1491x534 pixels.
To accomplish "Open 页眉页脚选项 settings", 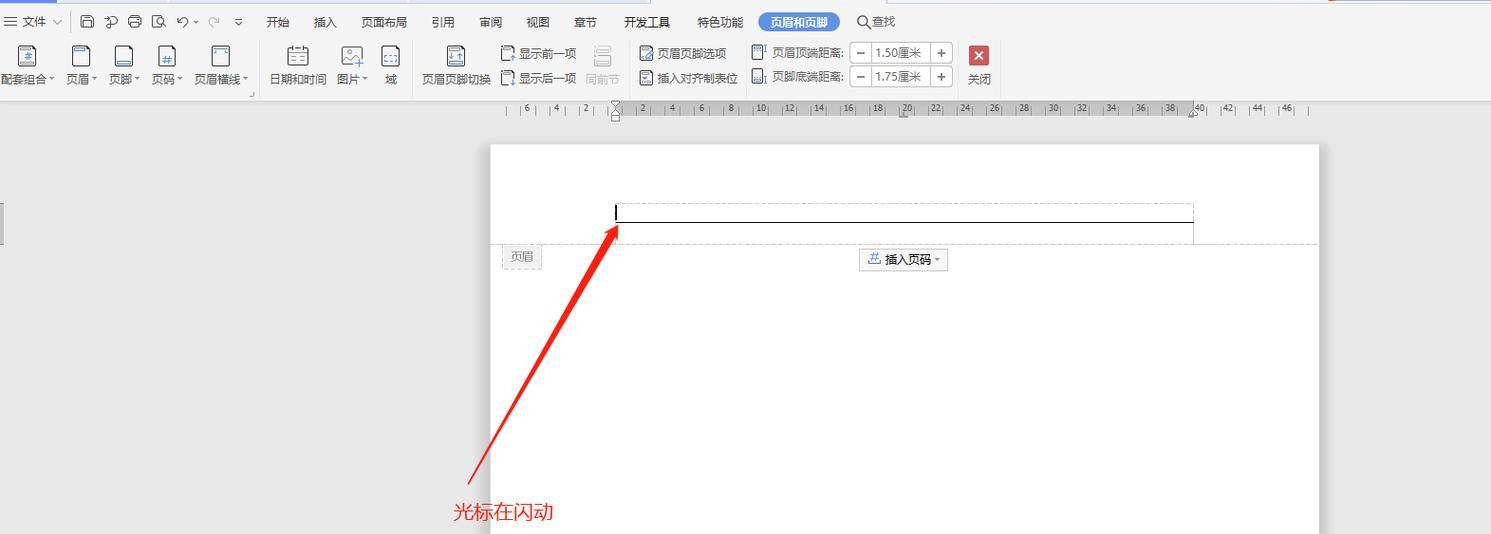I will 683,53.
